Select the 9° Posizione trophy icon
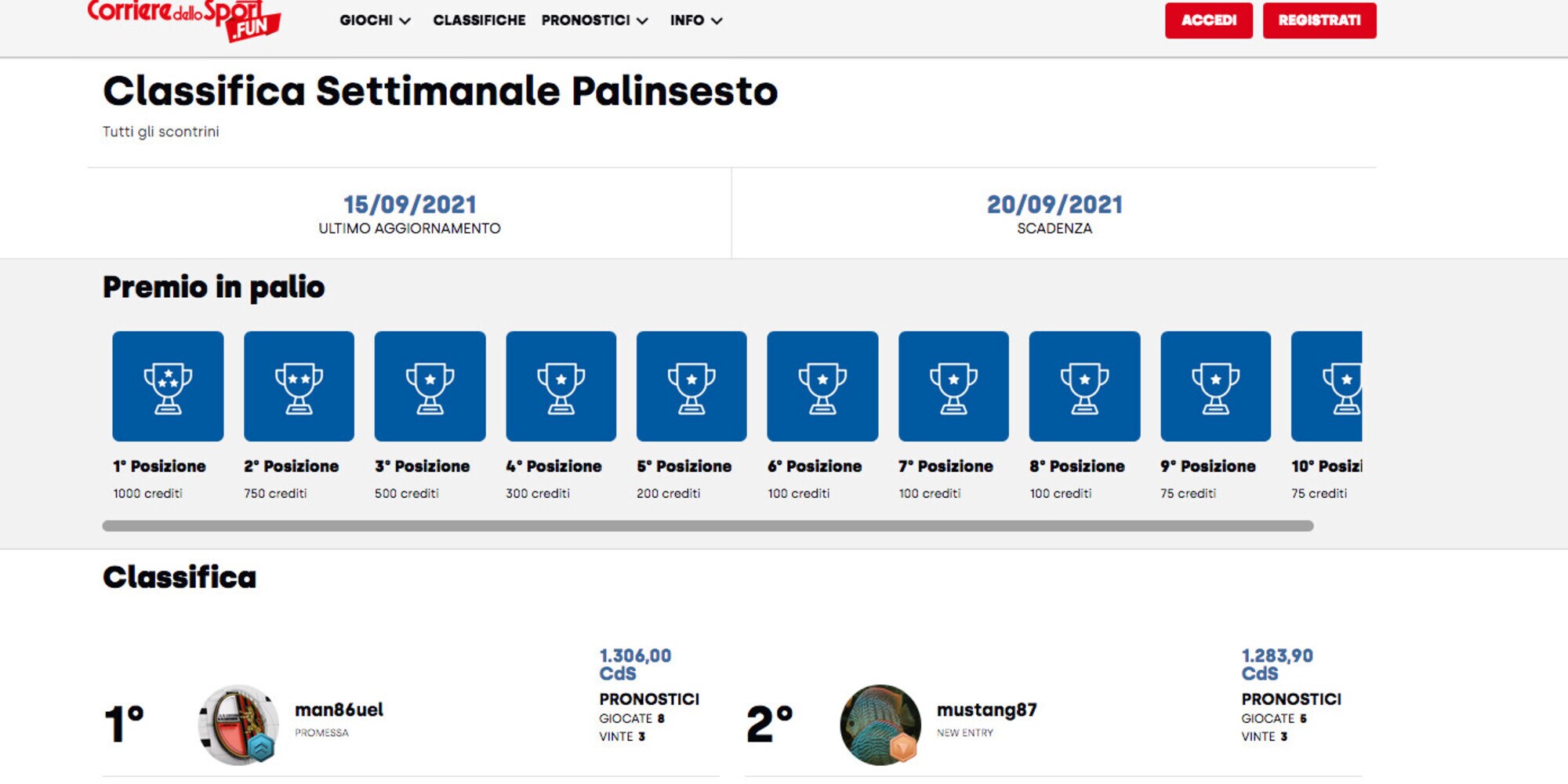This screenshot has height=784, width=1568. (1215, 387)
